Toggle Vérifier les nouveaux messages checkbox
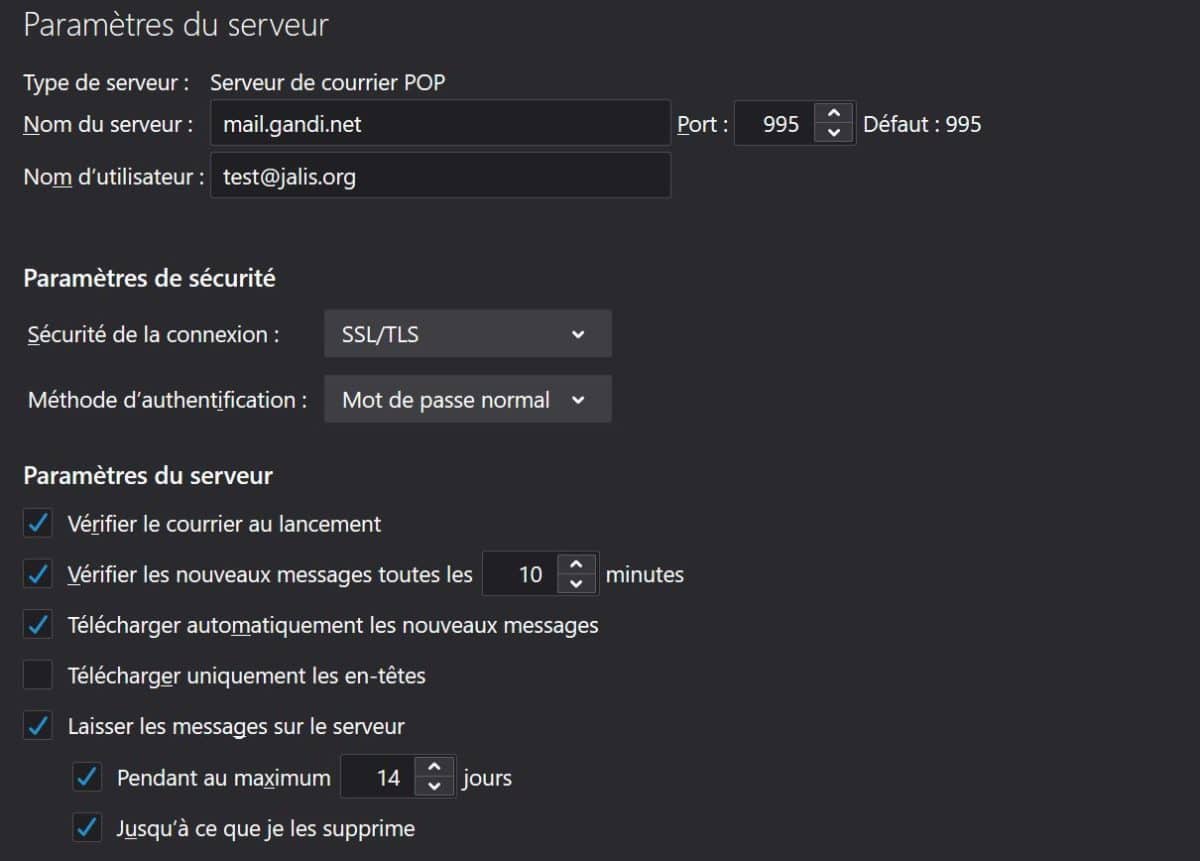 tap(38, 574)
